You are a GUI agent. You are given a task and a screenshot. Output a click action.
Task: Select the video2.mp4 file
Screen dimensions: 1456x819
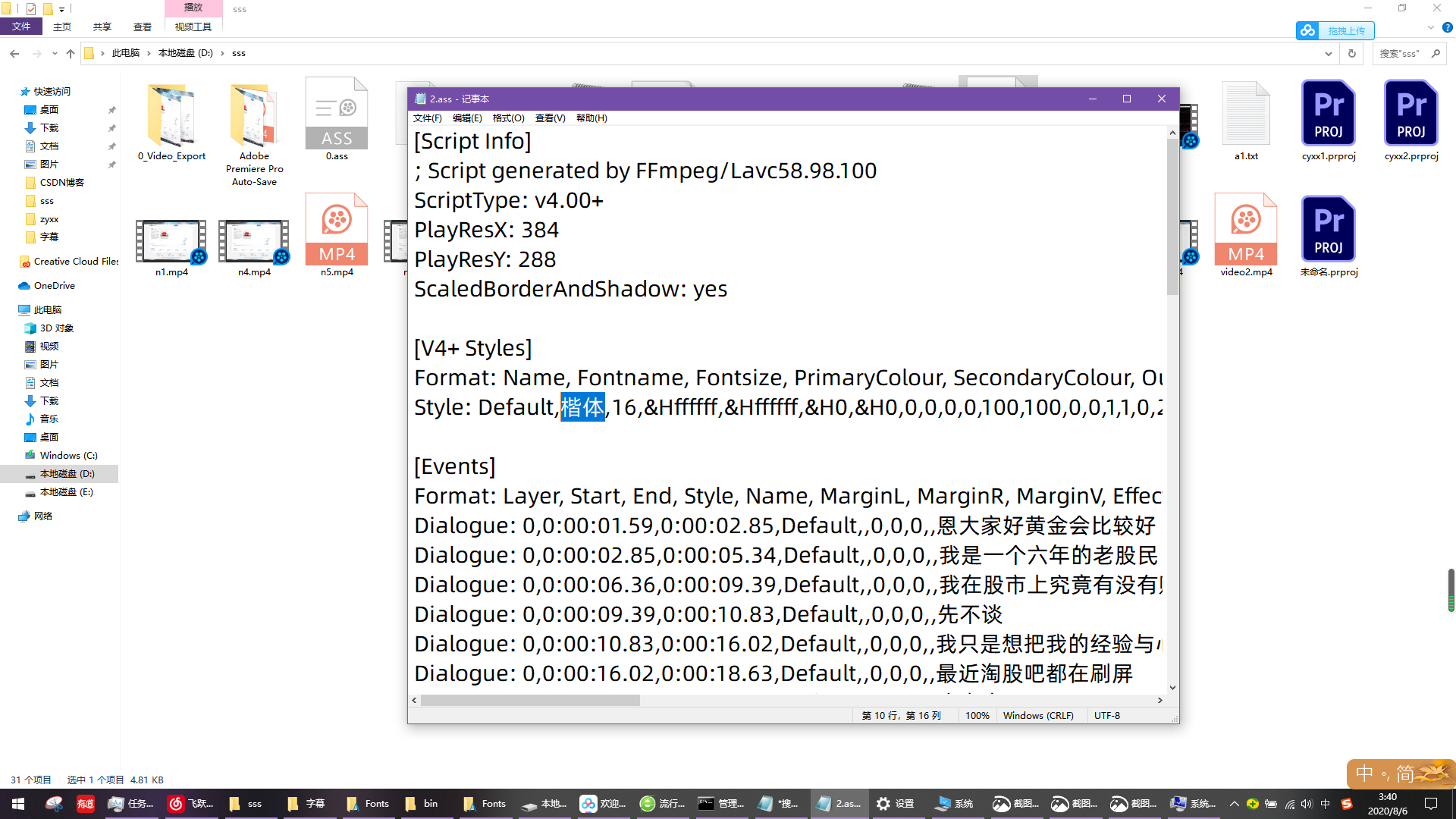click(x=1246, y=235)
